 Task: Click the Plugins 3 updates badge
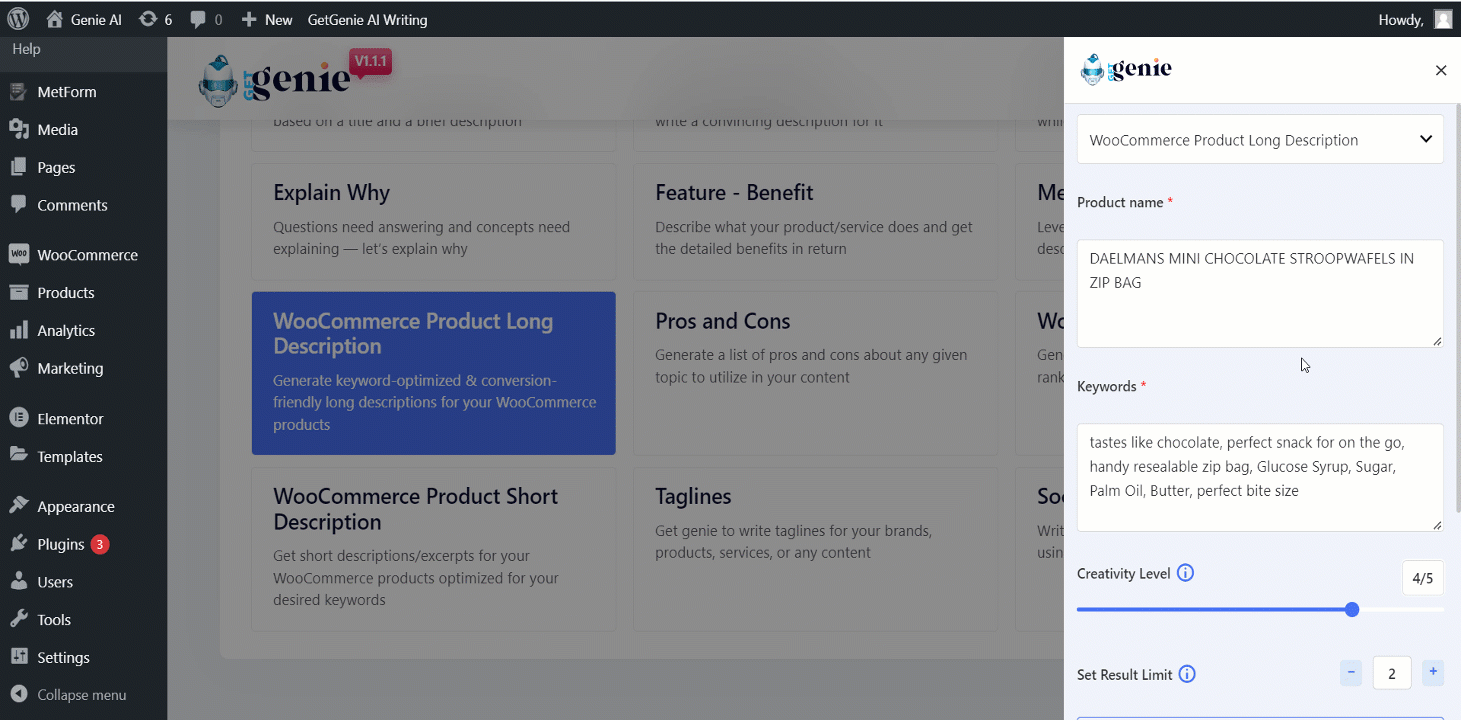click(99, 544)
